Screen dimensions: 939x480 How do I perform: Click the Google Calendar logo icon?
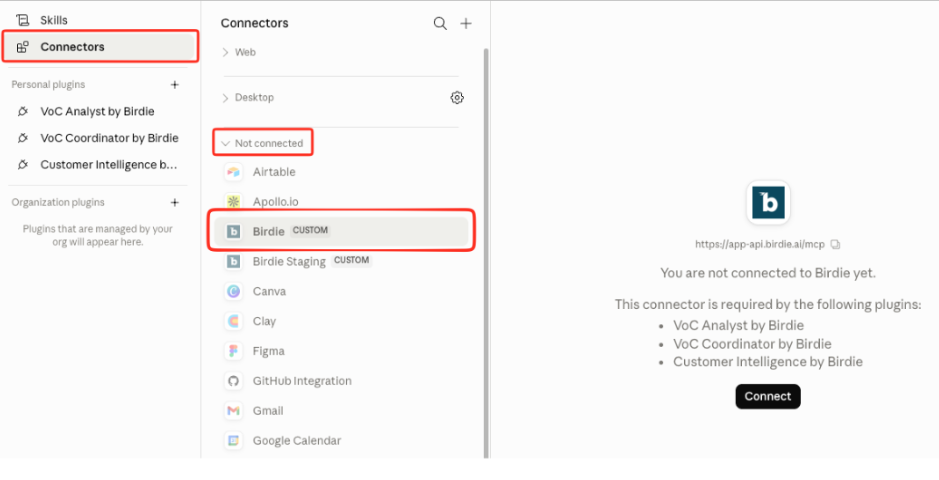234,440
